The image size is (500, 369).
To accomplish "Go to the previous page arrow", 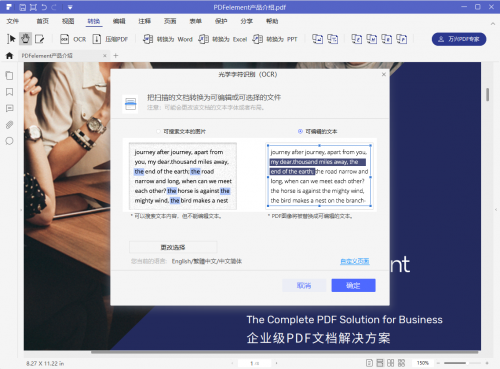I will click(232, 363).
